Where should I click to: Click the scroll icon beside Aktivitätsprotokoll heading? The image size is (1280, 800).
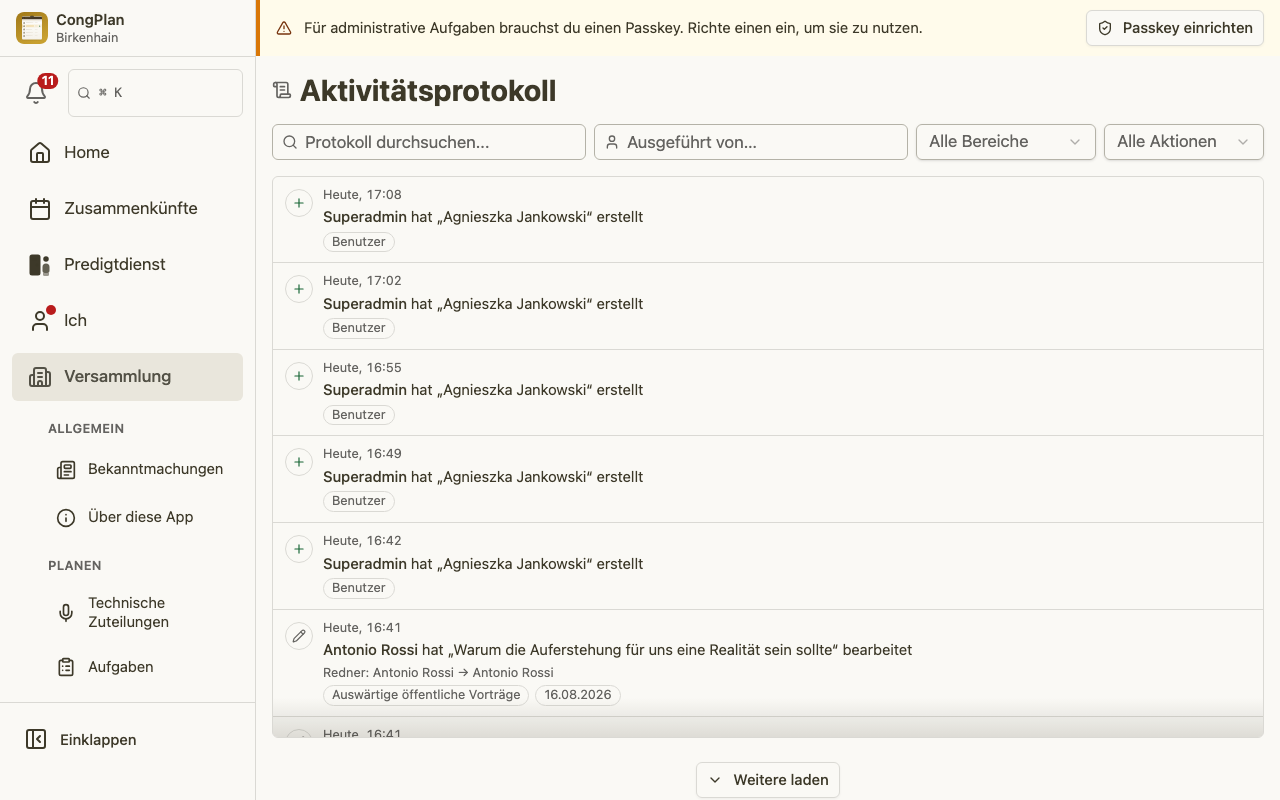pyautogui.click(x=282, y=91)
